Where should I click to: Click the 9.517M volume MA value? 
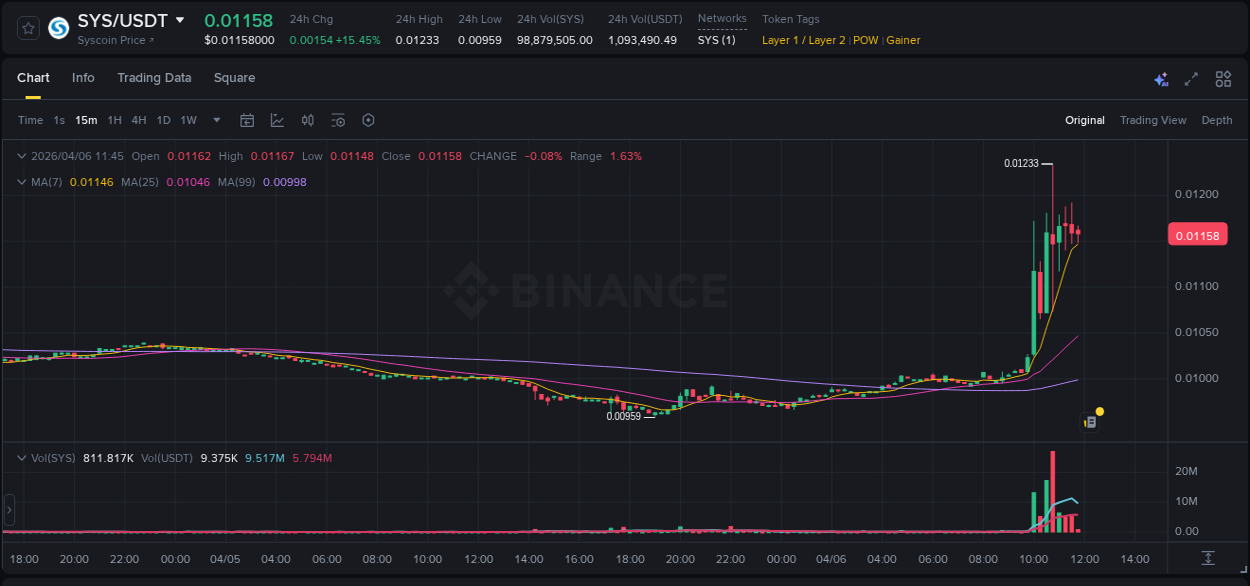pos(265,458)
